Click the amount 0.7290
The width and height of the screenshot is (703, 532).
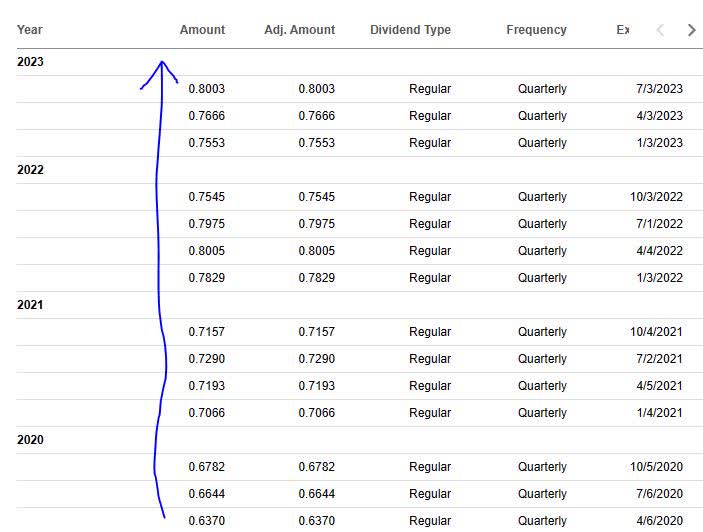pyautogui.click(x=207, y=359)
